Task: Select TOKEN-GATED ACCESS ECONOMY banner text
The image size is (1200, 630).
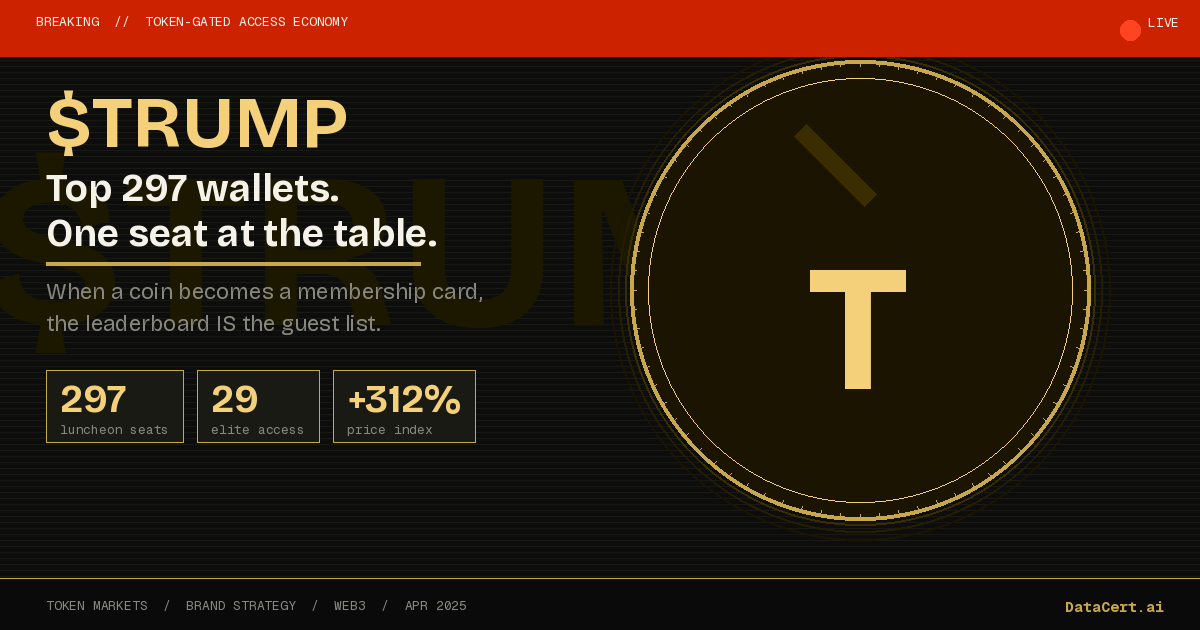Action: pyautogui.click(x=246, y=22)
